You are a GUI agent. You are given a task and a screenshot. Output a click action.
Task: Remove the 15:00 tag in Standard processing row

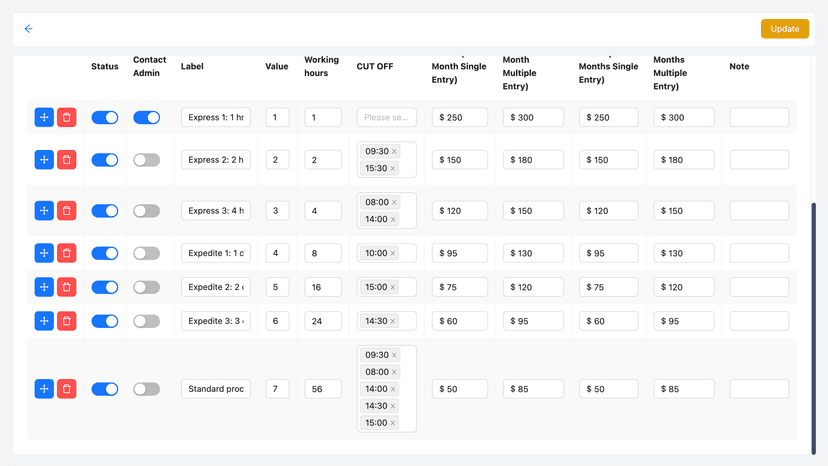[393, 423]
